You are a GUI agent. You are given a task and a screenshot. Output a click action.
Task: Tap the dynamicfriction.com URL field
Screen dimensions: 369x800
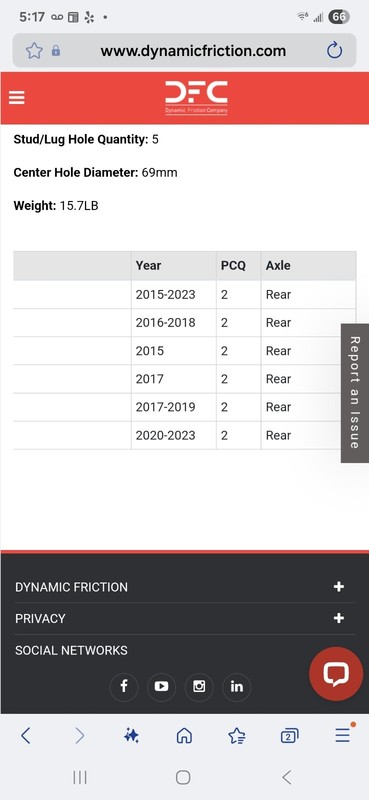pyautogui.click(x=193, y=51)
